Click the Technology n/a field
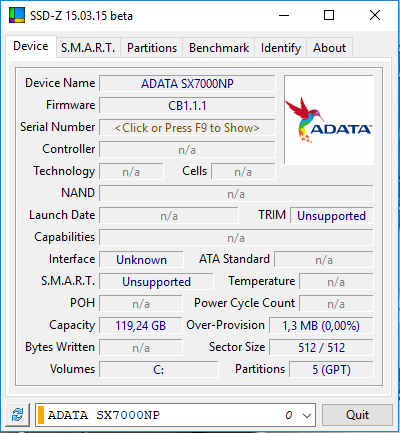This screenshot has height=433, width=400. pos(131,172)
